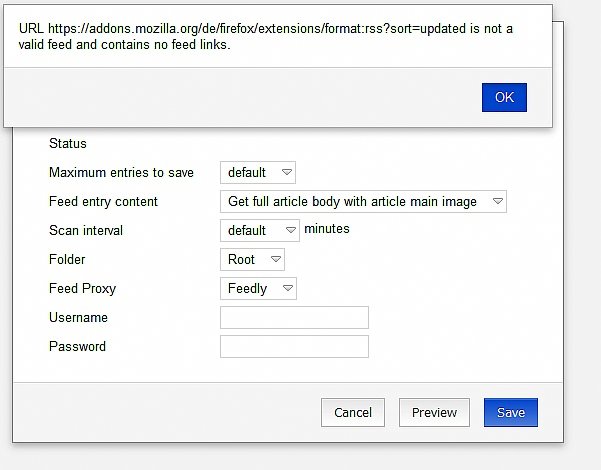Click the "Folder" label text
Screen dimensions: 601x470
pos(68,260)
